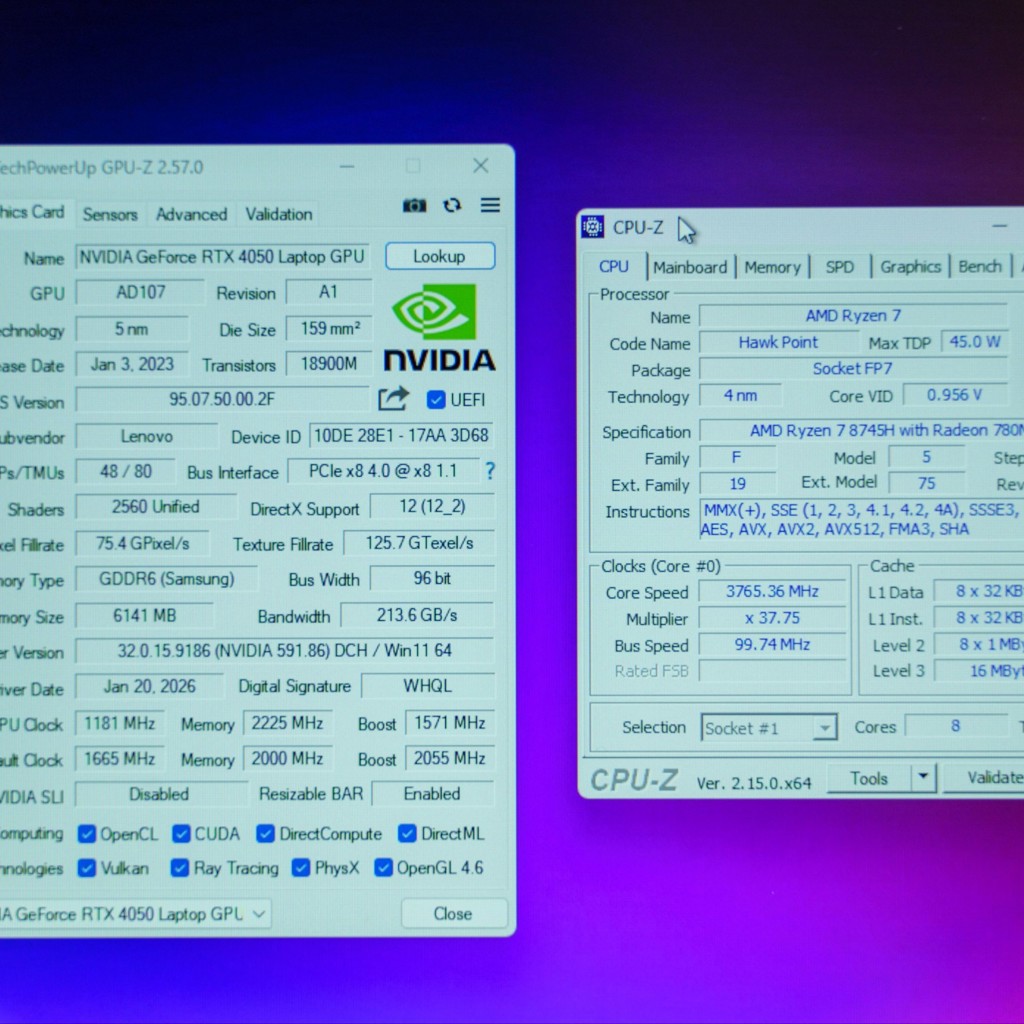Click the NVIDIA logo in GPU-Z
The image size is (1024, 1024).
pyautogui.click(x=439, y=328)
